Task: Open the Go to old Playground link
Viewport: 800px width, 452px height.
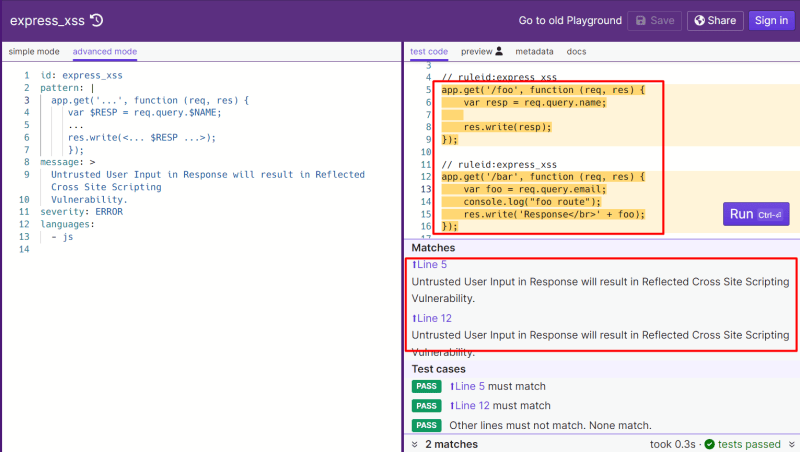Action: click(x=570, y=20)
